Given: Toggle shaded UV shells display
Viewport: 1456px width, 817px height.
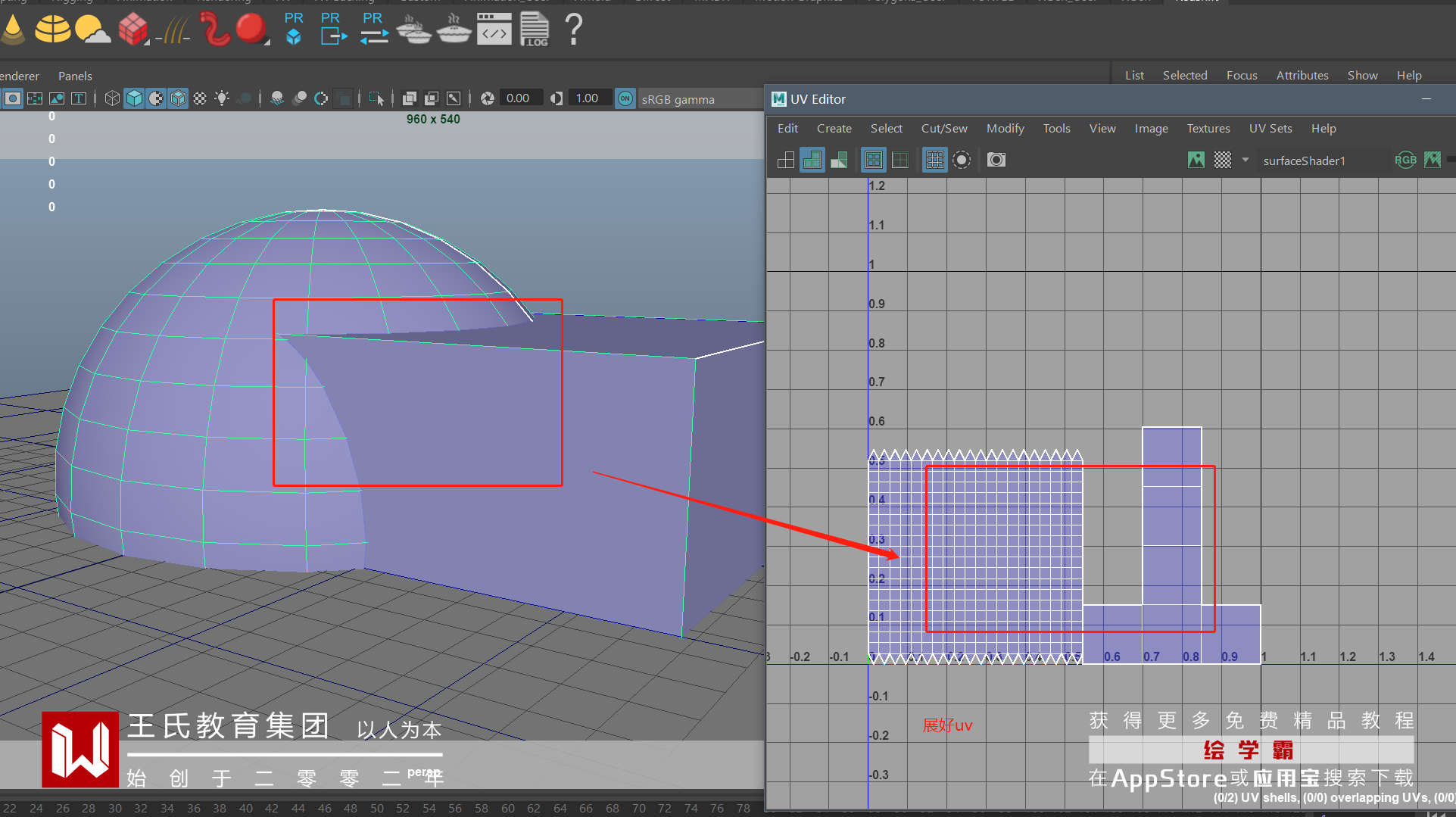Looking at the screenshot, I should coord(812,160).
